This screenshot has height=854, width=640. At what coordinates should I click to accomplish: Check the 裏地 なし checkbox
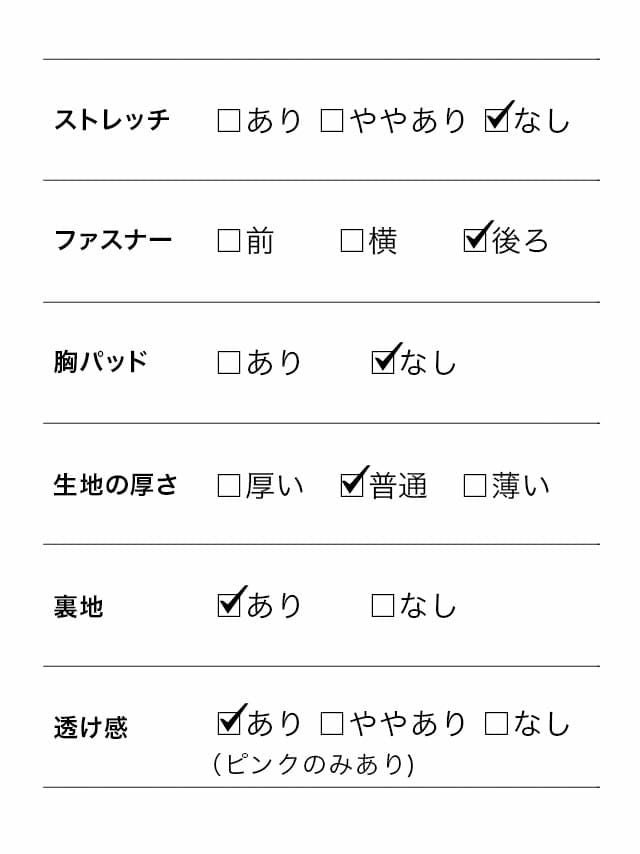383,606
